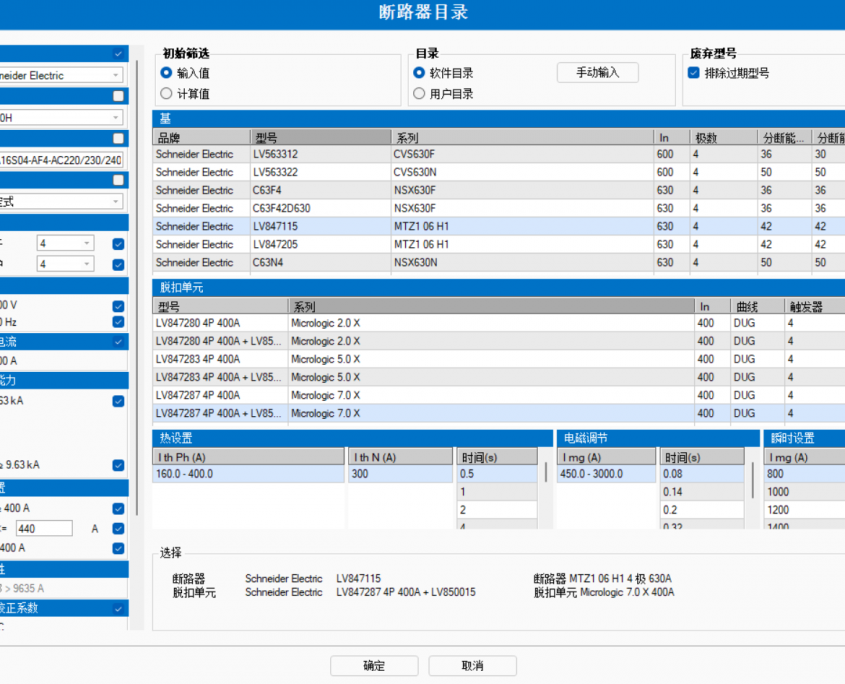Select the LV847115 row in the breaker table
845x684 pixels.
[498, 226]
